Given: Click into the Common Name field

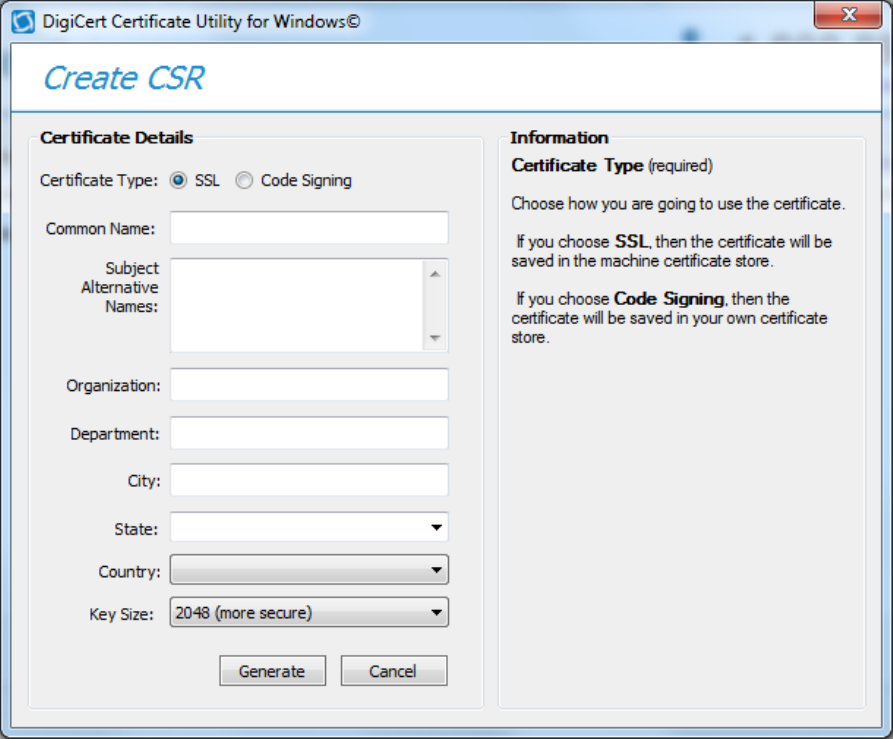Looking at the screenshot, I should pyautogui.click(x=309, y=228).
